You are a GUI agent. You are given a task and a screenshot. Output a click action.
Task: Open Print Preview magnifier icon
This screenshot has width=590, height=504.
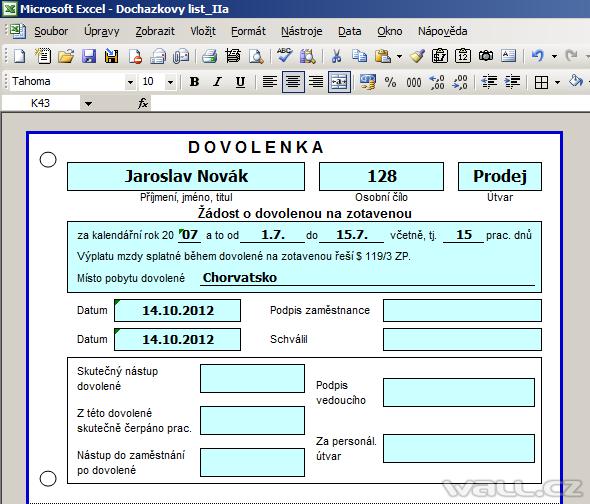coord(256,56)
